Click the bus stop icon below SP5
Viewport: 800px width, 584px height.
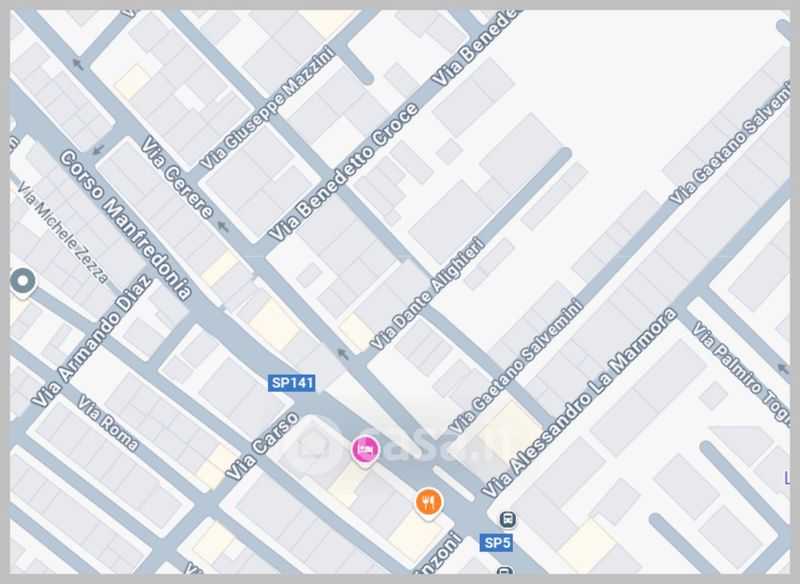tap(505, 570)
